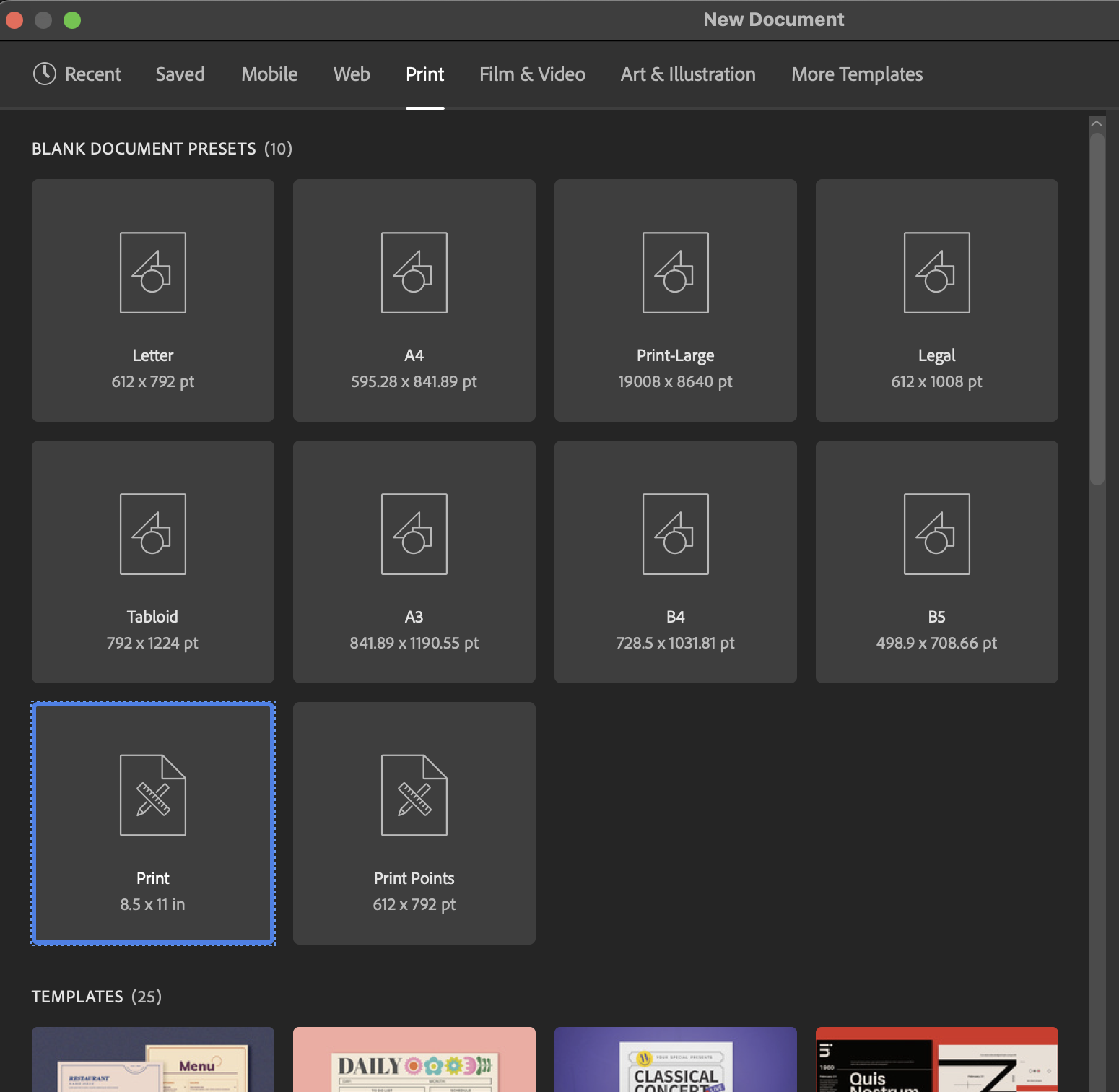1119x1092 pixels.
Task: Select the Letter document preset
Action: (x=152, y=300)
